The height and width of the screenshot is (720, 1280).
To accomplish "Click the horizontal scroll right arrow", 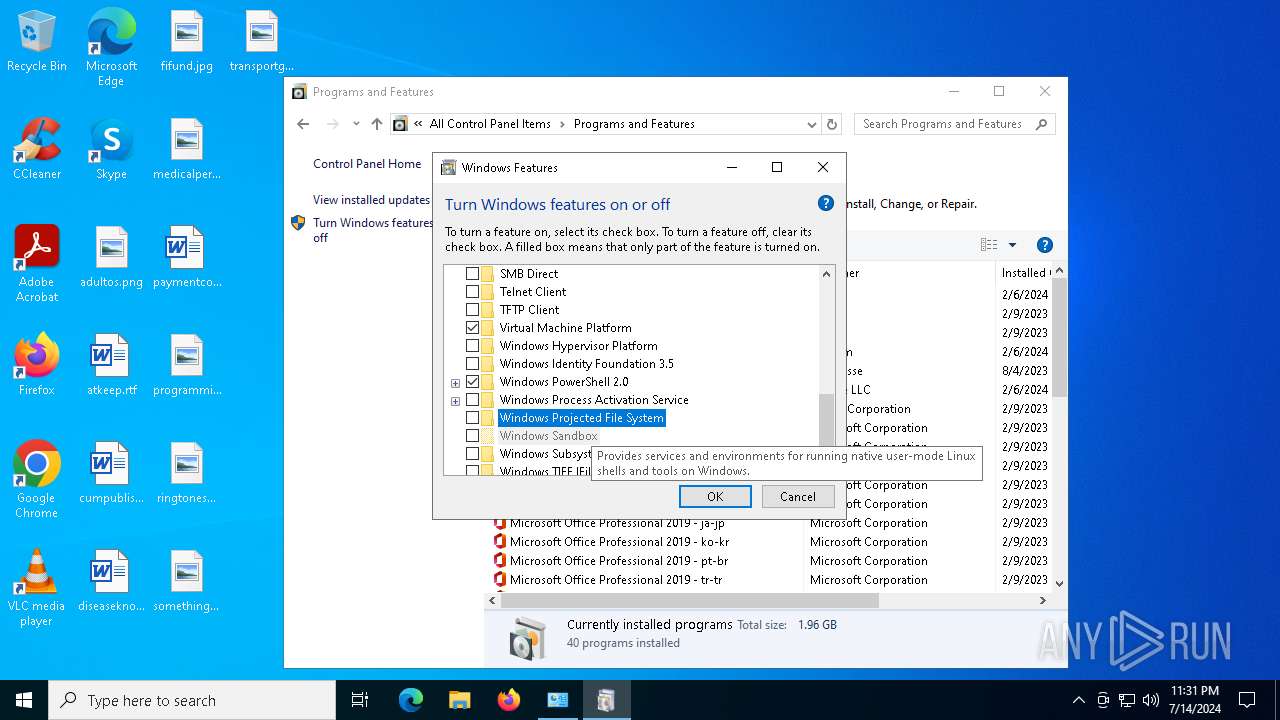I will [x=1043, y=600].
